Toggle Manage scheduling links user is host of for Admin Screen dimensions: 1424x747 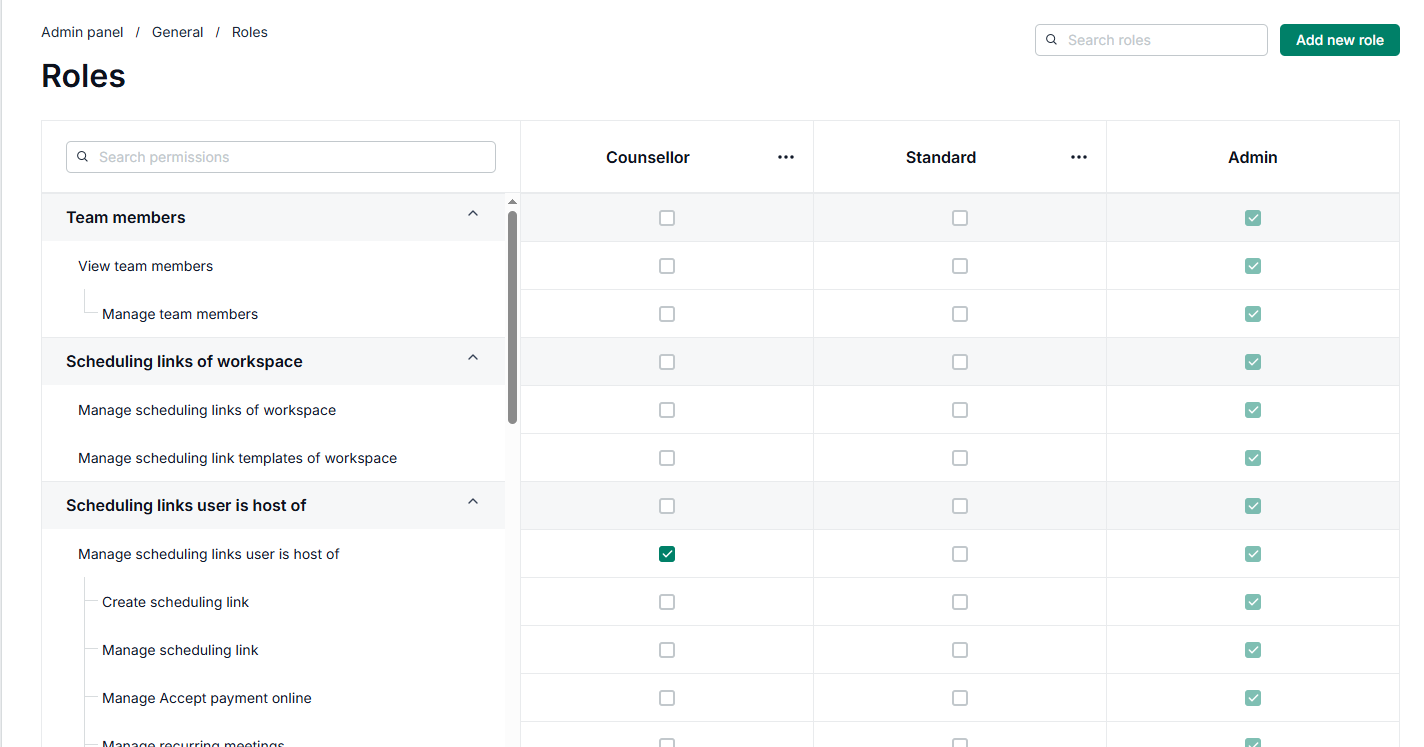pos(1253,554)
